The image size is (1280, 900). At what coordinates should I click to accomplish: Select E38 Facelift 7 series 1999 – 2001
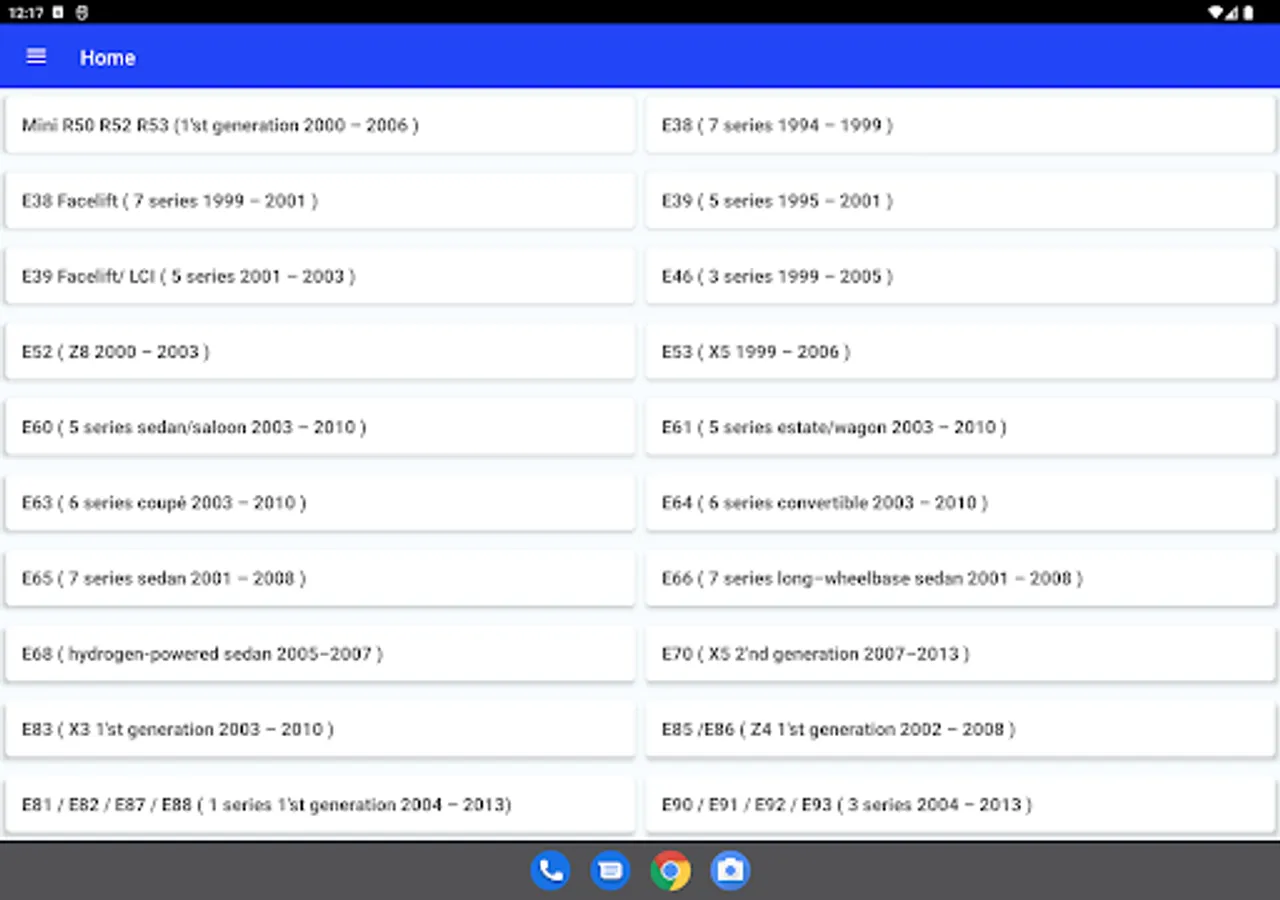pos(320,201)
